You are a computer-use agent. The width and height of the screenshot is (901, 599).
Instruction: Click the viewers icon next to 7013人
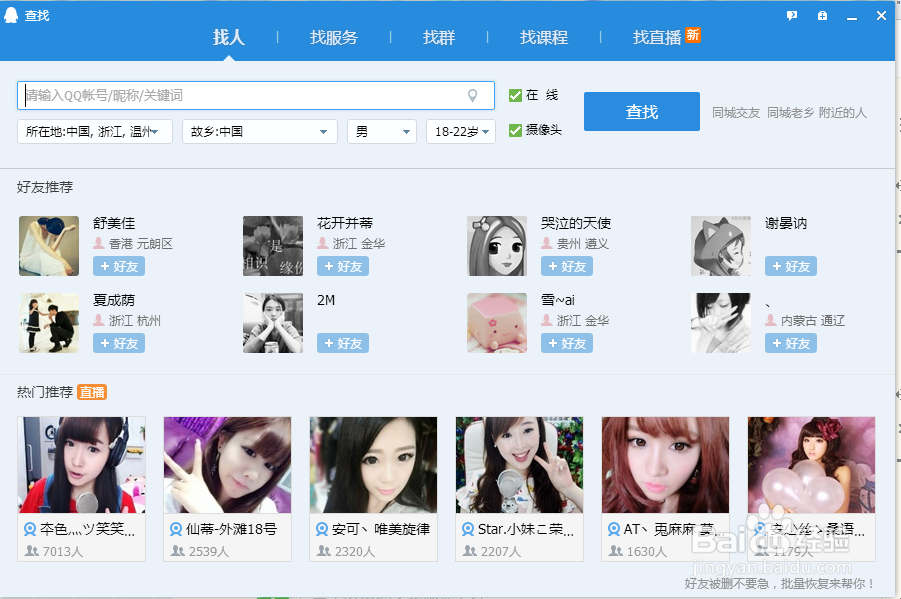(32, 551)
